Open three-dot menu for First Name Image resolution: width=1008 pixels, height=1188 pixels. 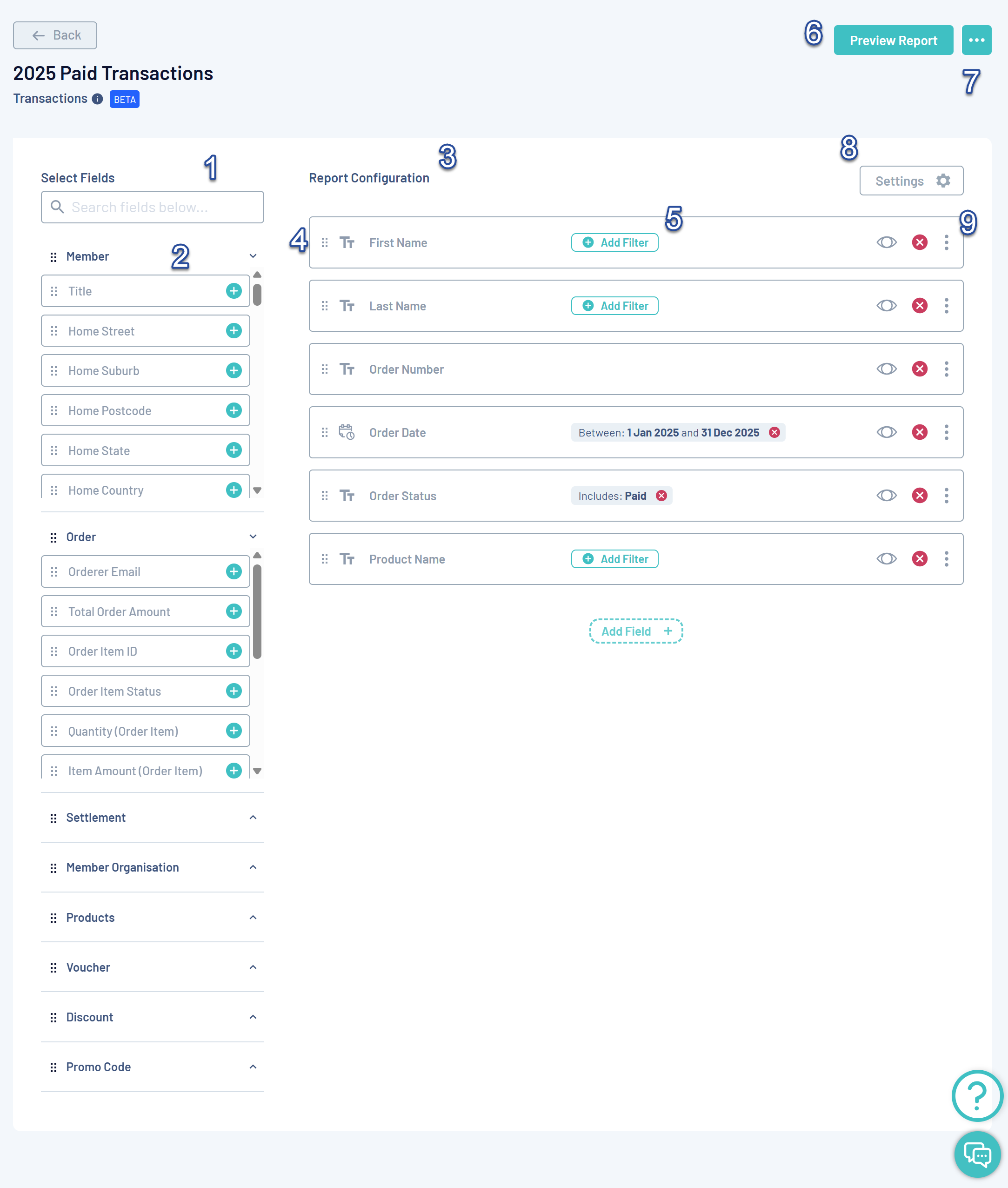coord(946,242)
